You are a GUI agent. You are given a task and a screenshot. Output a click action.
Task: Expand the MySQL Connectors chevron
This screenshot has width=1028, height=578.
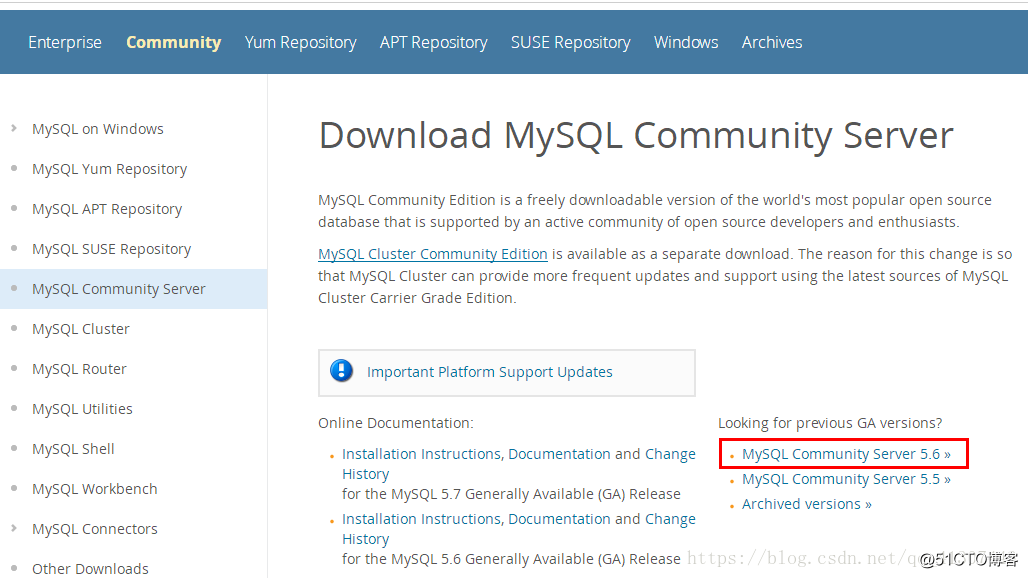[14, 528]
